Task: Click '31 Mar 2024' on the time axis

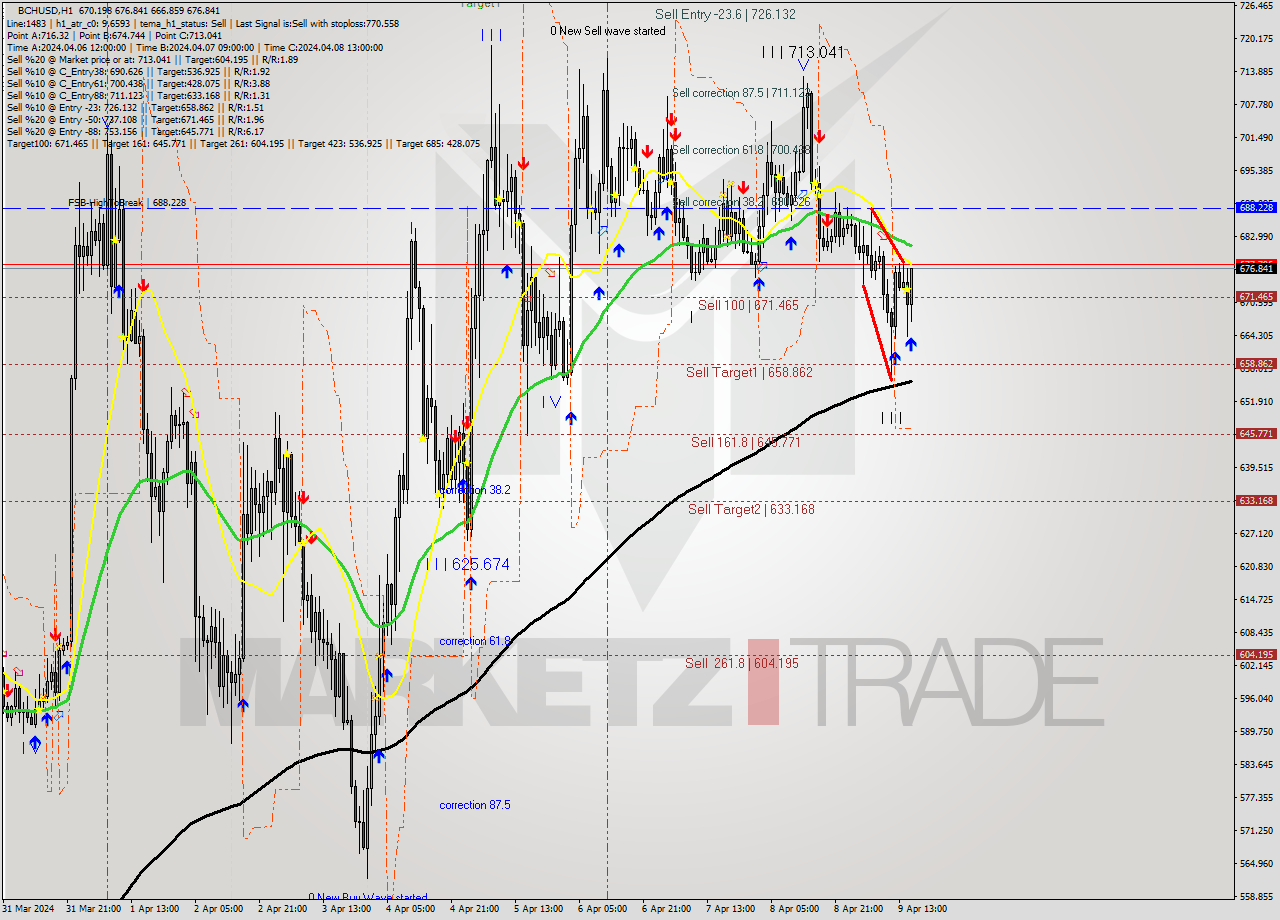Action: point(28,910)
